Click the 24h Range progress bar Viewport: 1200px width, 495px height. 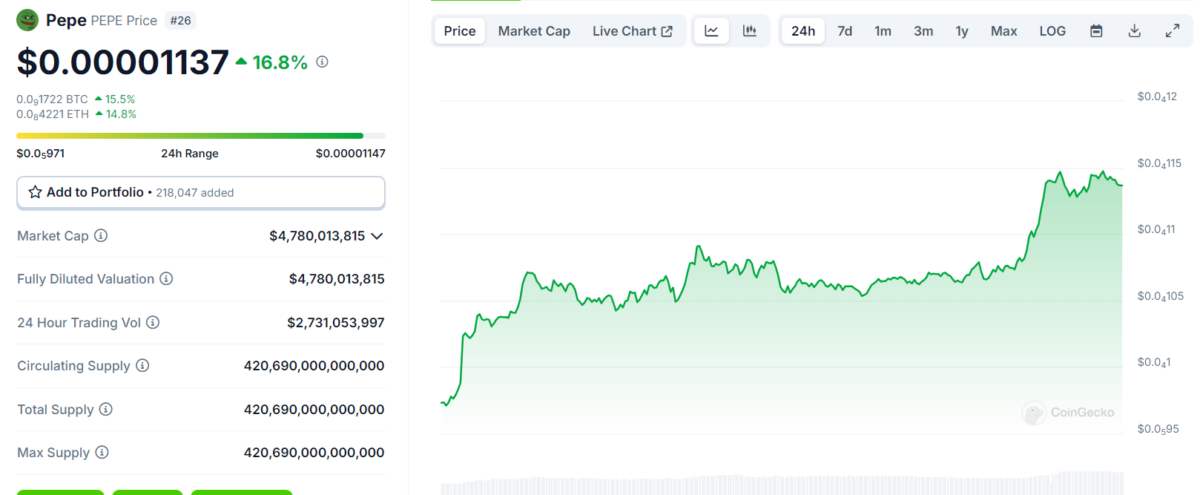(201, 135)
